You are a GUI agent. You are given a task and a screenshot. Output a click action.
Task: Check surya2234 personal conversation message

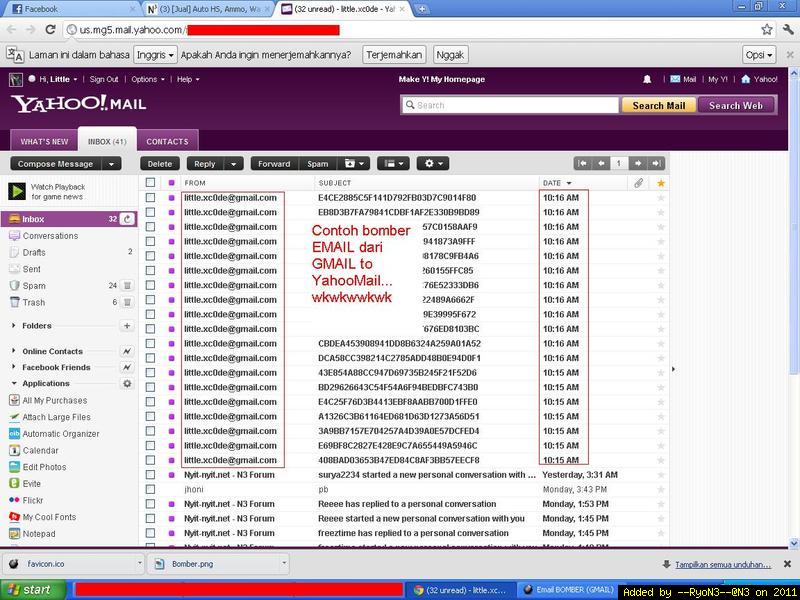pyautogui.click(x=150, y=474)
